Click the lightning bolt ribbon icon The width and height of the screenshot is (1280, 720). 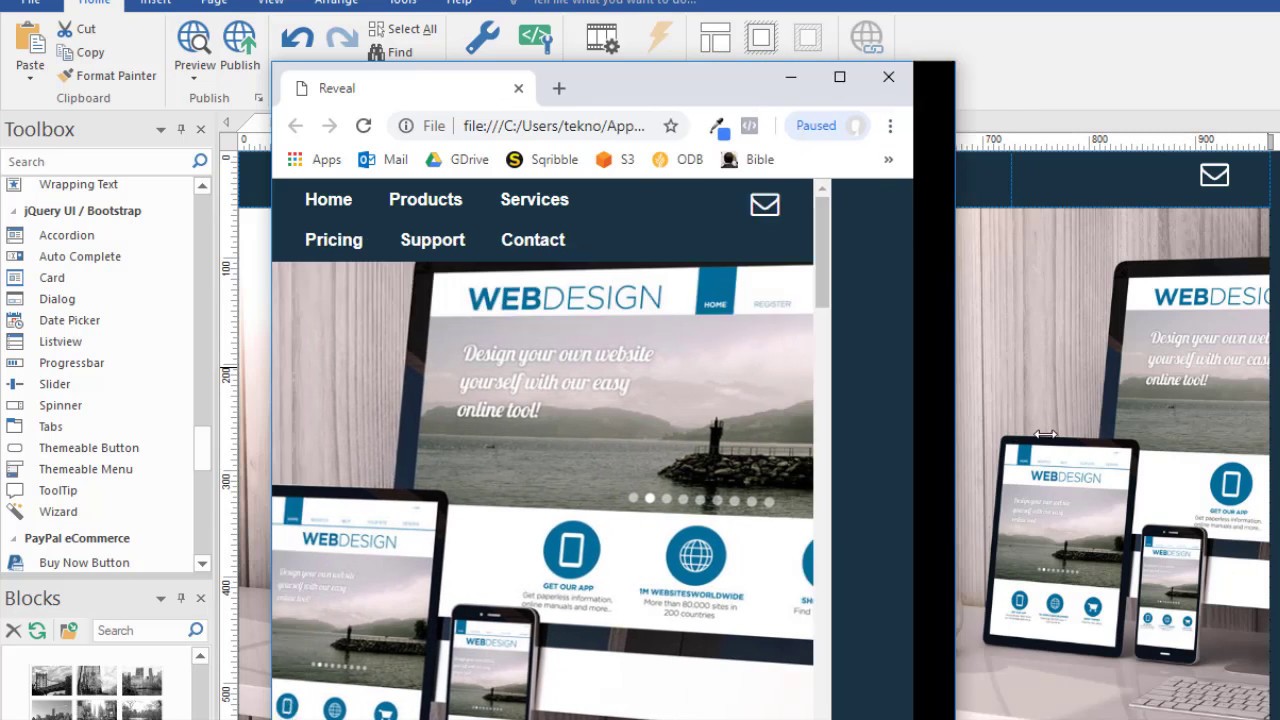point(659,38)
